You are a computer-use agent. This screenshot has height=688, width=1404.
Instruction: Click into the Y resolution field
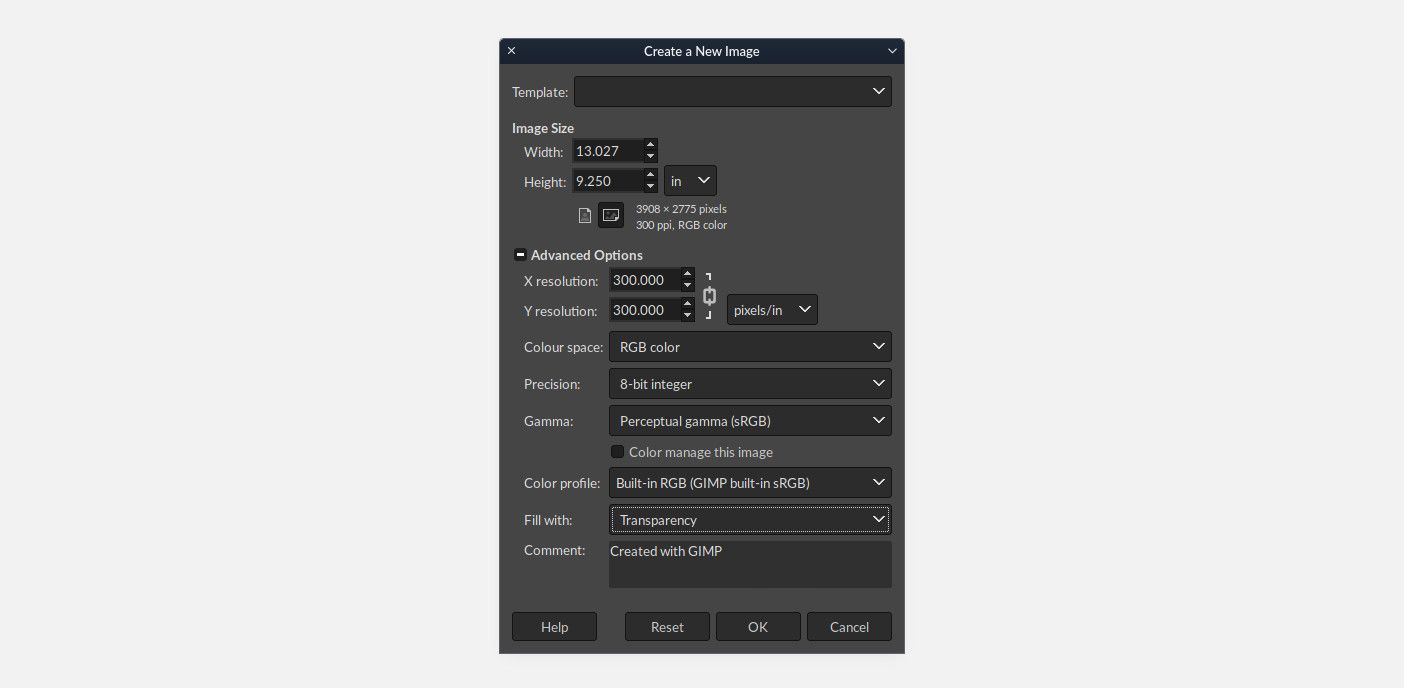tap(644, 310)
